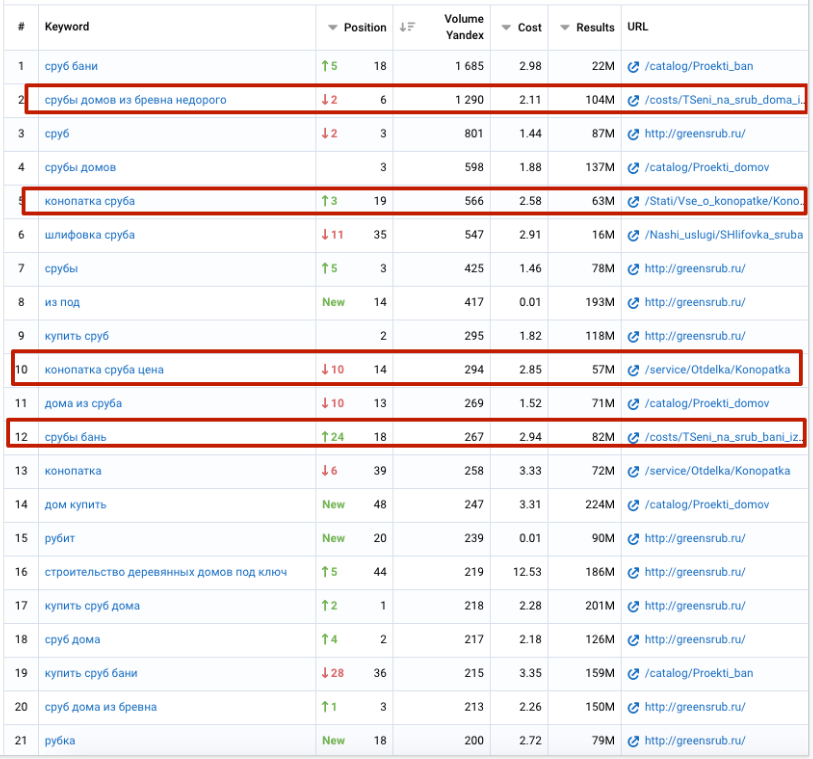813x759 pixels.
Task: Expand the Results column filter dropdown arrow
Action: click(566, 28)
